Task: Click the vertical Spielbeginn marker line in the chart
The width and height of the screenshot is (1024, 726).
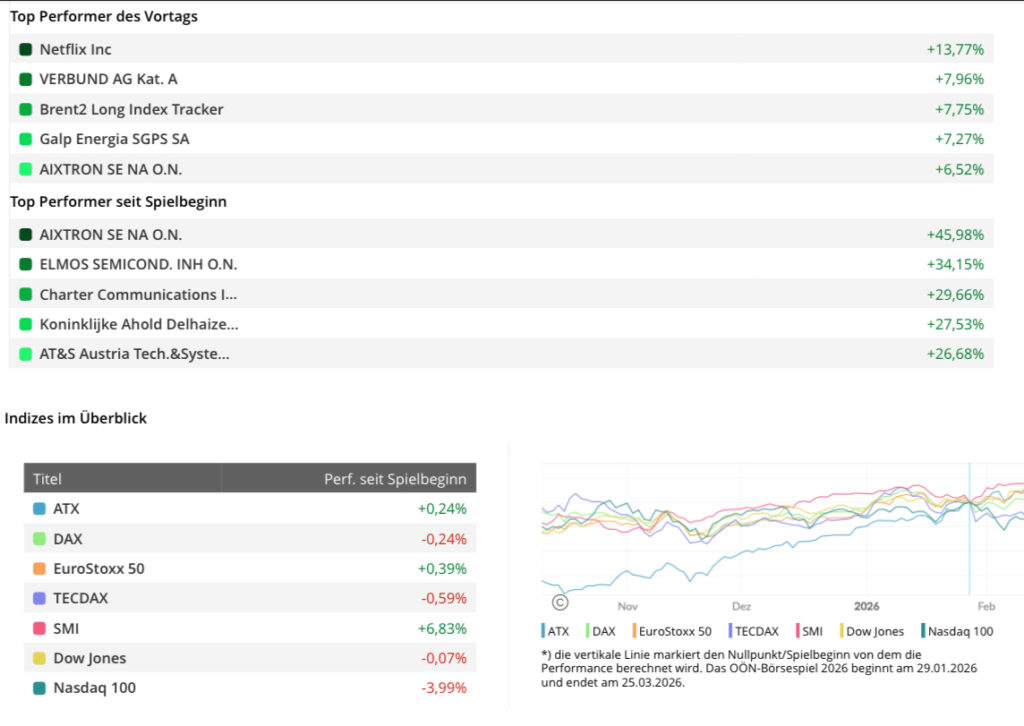Action: pyautogui.click(x=969, y=530)
